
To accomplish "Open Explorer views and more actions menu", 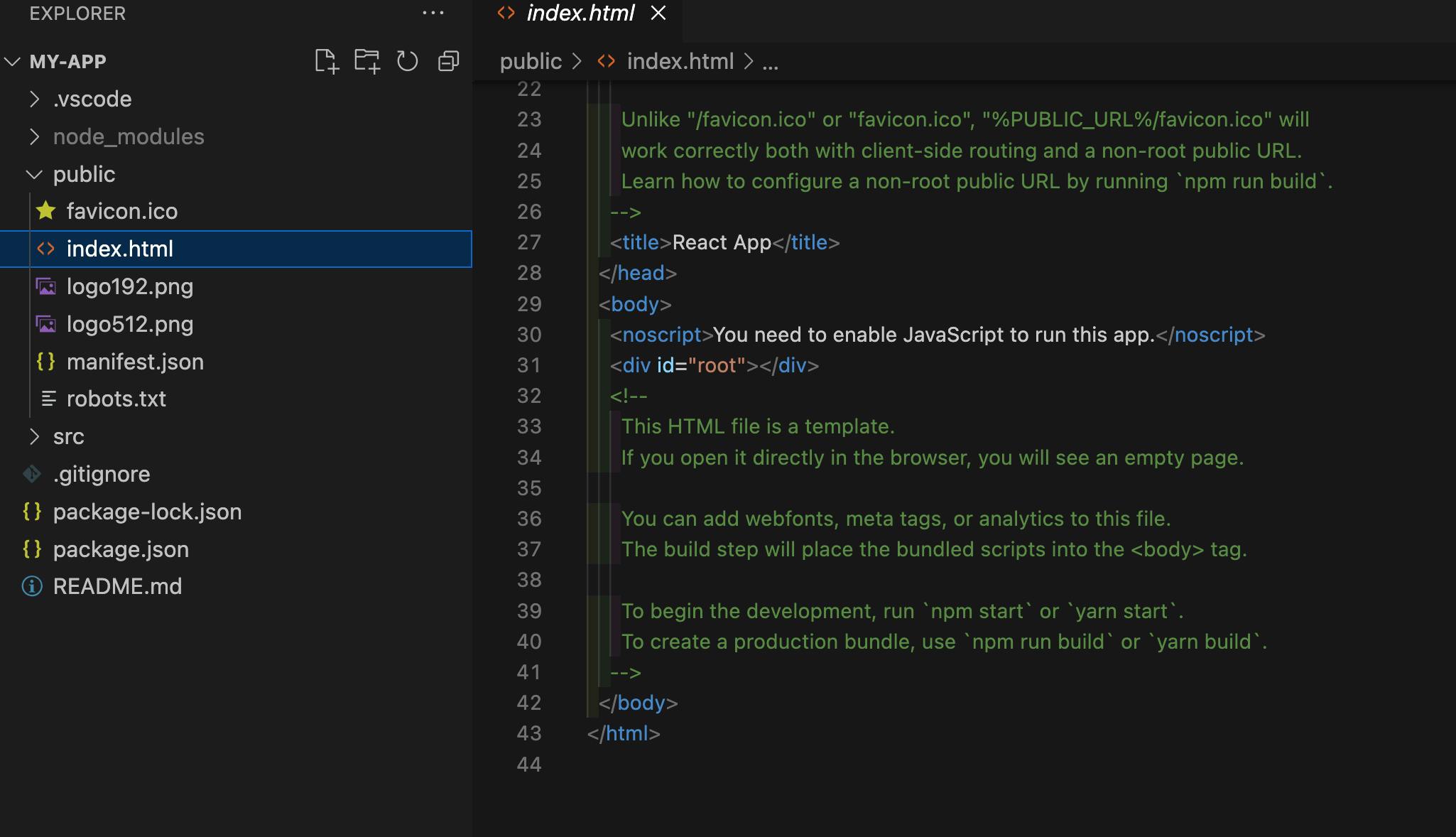I will point(433,13).
